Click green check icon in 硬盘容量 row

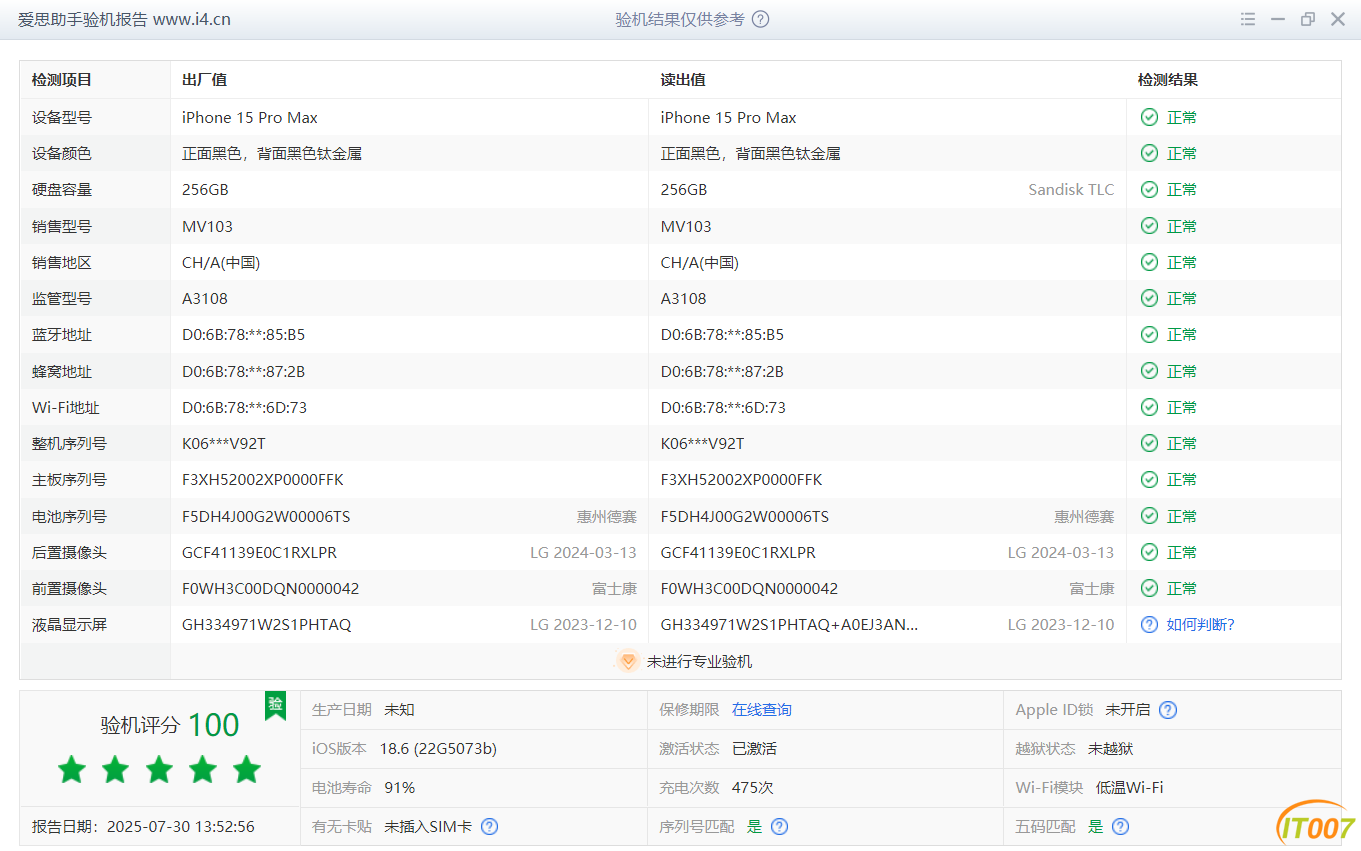pos(1150,190)
